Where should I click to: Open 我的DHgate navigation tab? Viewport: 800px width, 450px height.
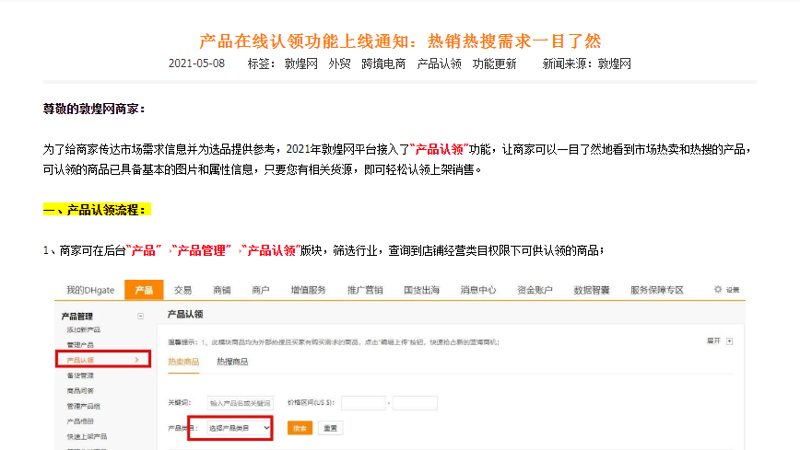tap(90, 290)
